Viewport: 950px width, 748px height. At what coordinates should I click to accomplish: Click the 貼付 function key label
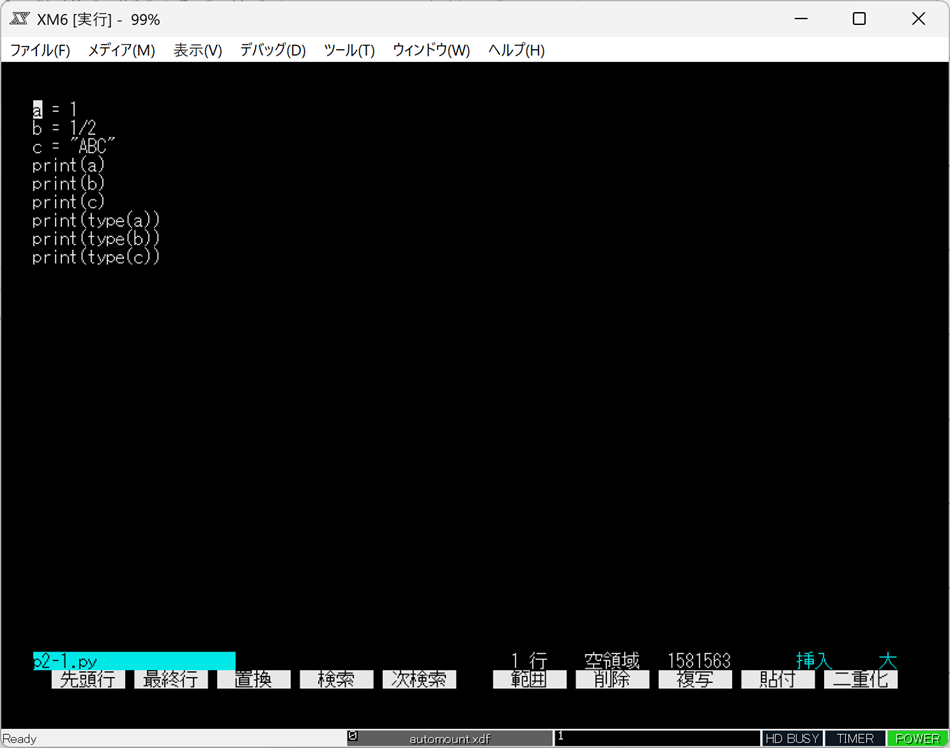778,680
